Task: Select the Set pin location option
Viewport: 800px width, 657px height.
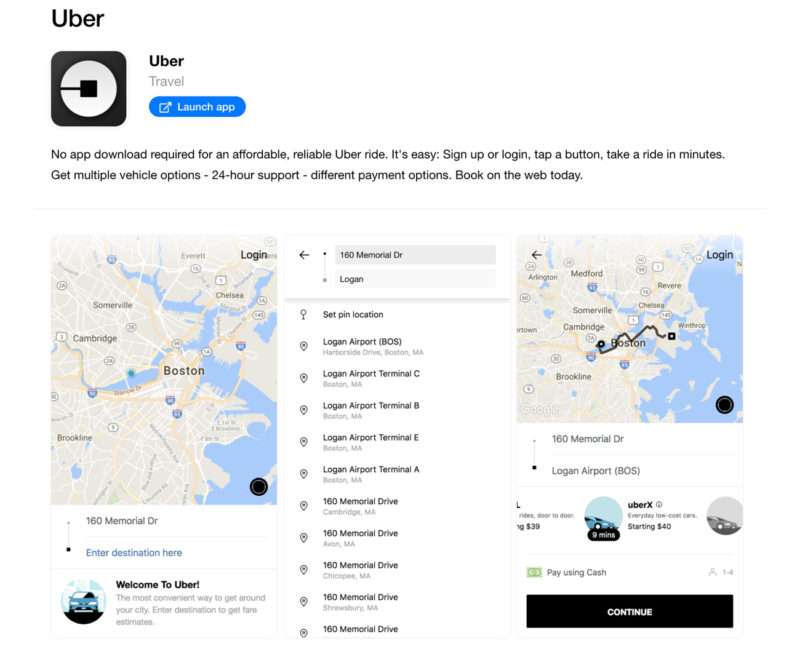Action: [353, 315]
